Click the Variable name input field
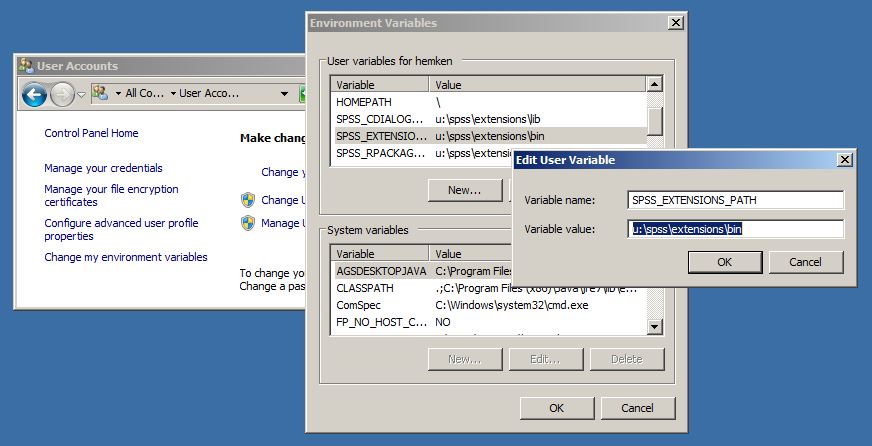Screen dimensions: 872x446 point(735,200)
